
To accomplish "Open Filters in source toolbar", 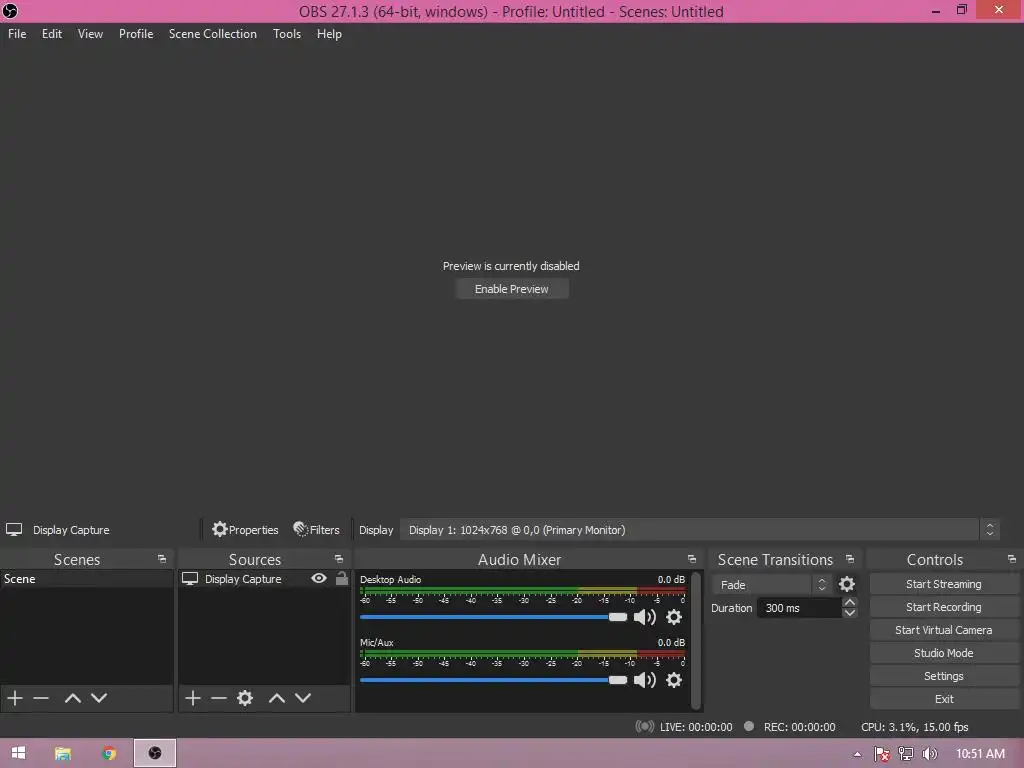I will [317, 530].
